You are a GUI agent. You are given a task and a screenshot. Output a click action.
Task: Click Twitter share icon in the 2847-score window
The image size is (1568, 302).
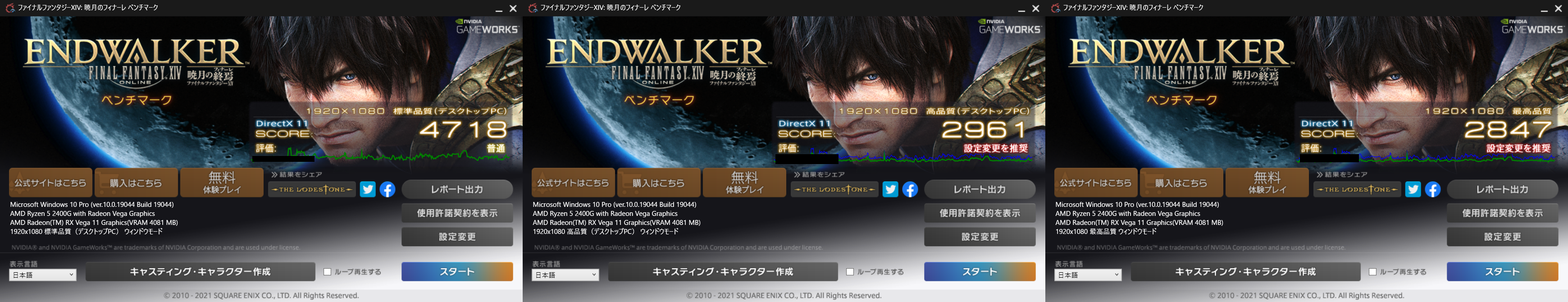coord(1413,189)
